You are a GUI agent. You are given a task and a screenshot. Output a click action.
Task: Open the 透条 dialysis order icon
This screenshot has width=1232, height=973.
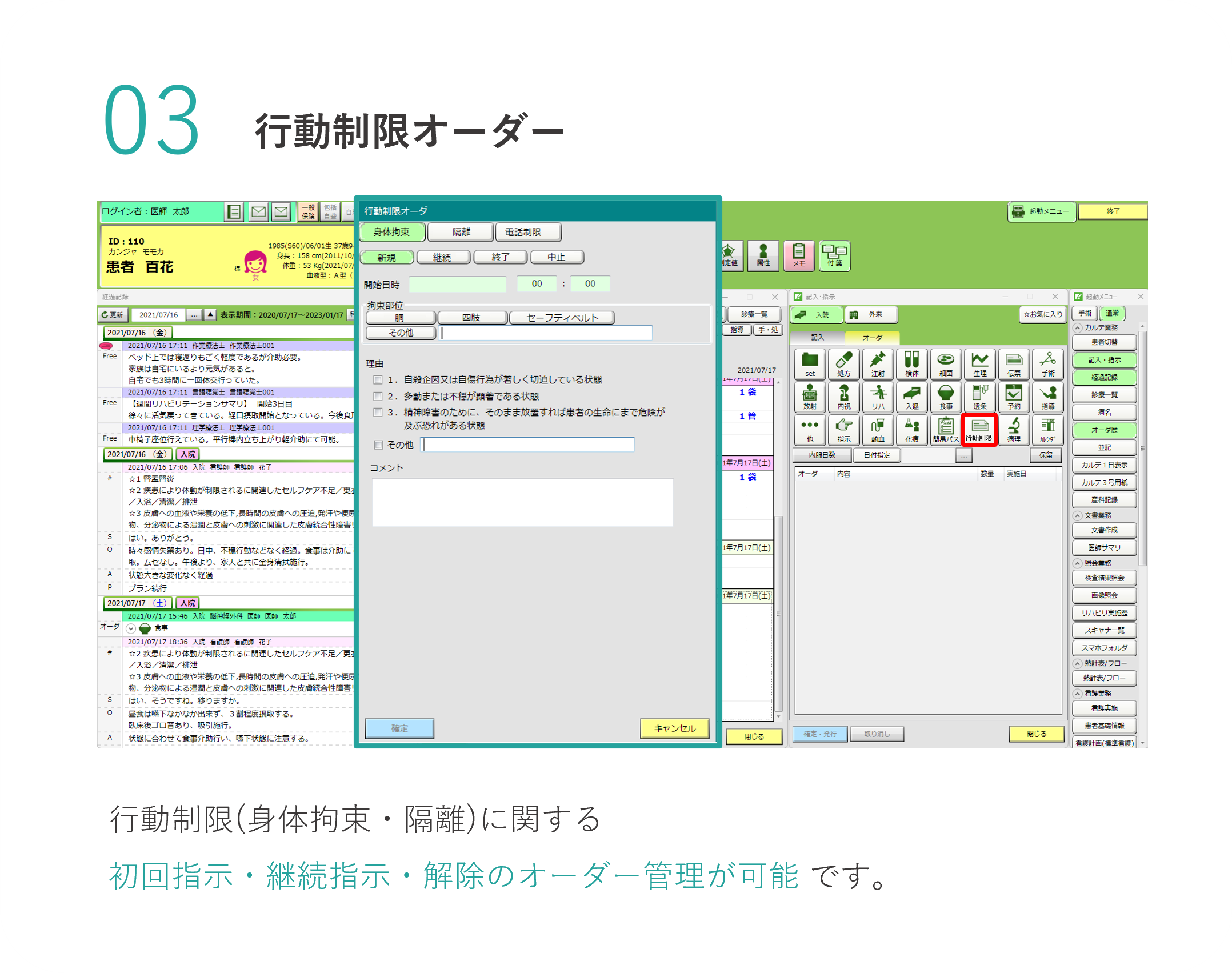979,397
